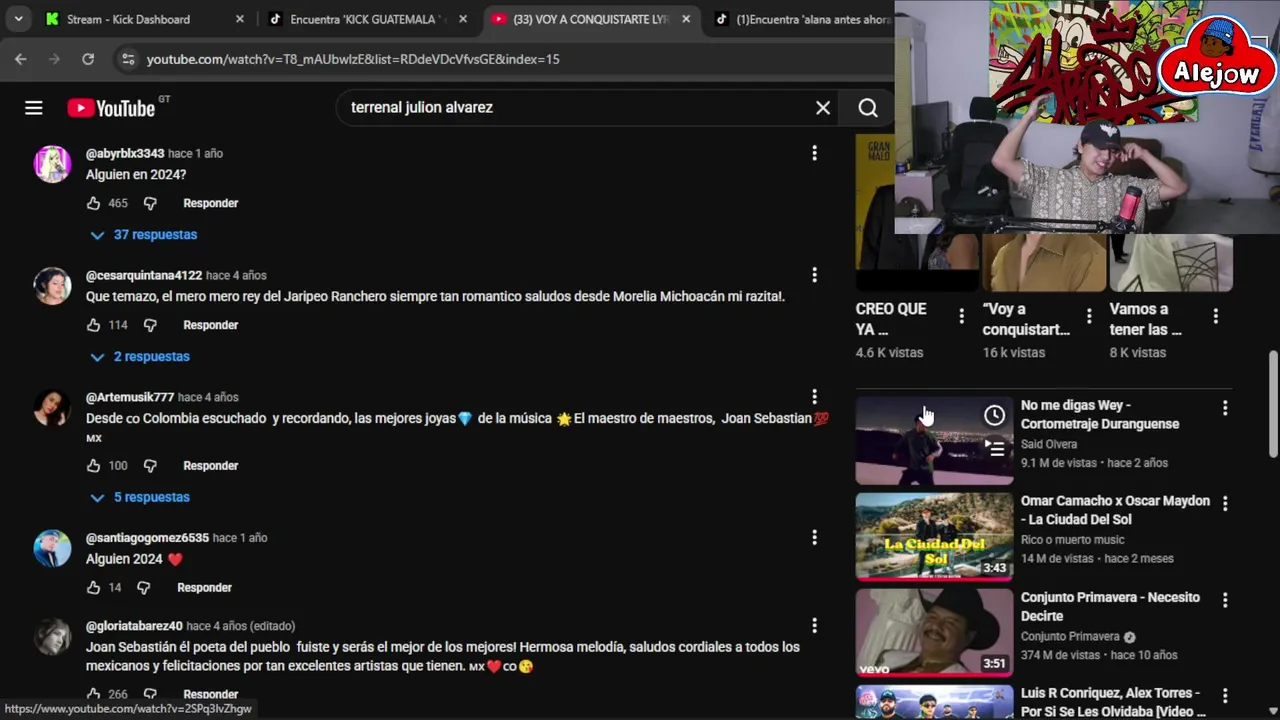
Task: Open options menu for @santiagogomez6535 comment
Action: point(814,538)
